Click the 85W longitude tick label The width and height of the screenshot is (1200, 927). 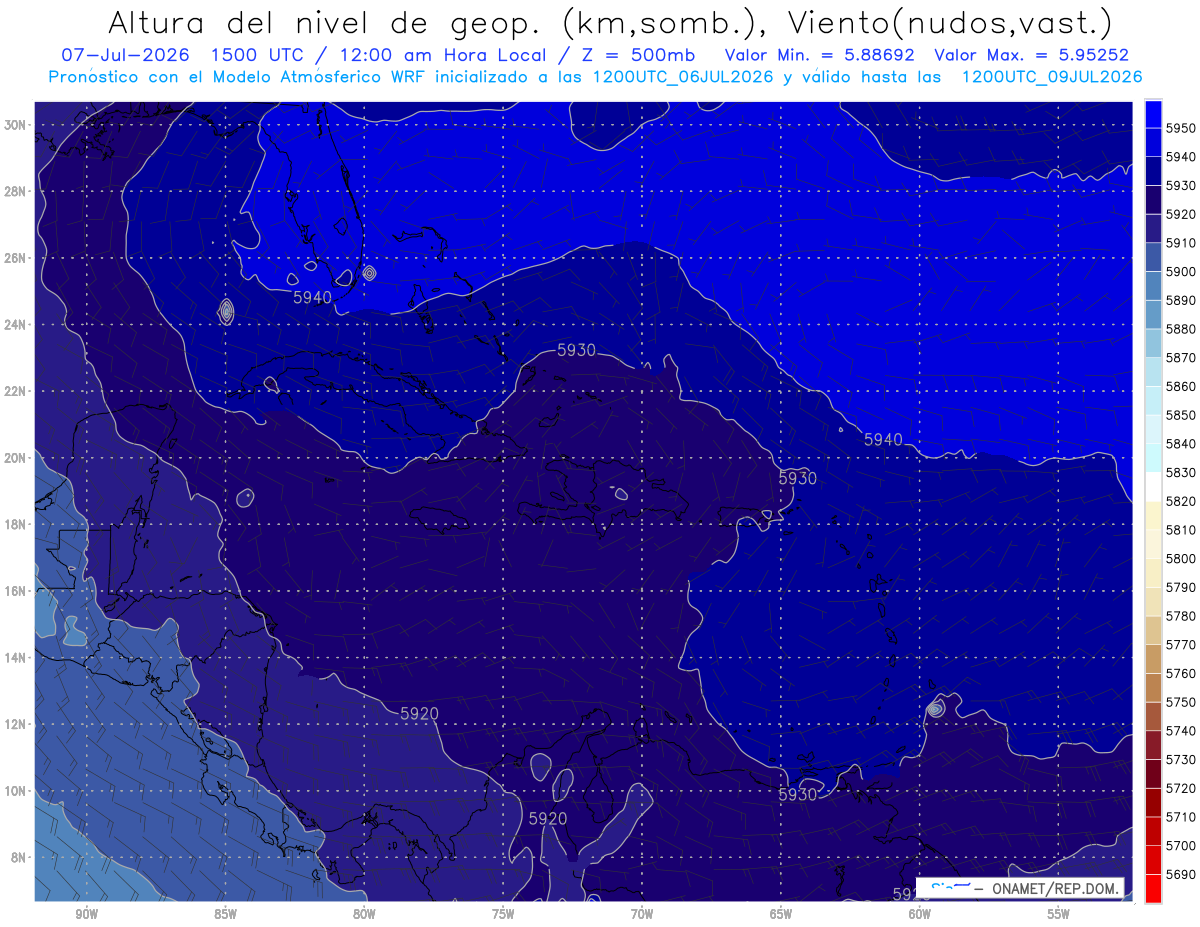tap(225, 914)
